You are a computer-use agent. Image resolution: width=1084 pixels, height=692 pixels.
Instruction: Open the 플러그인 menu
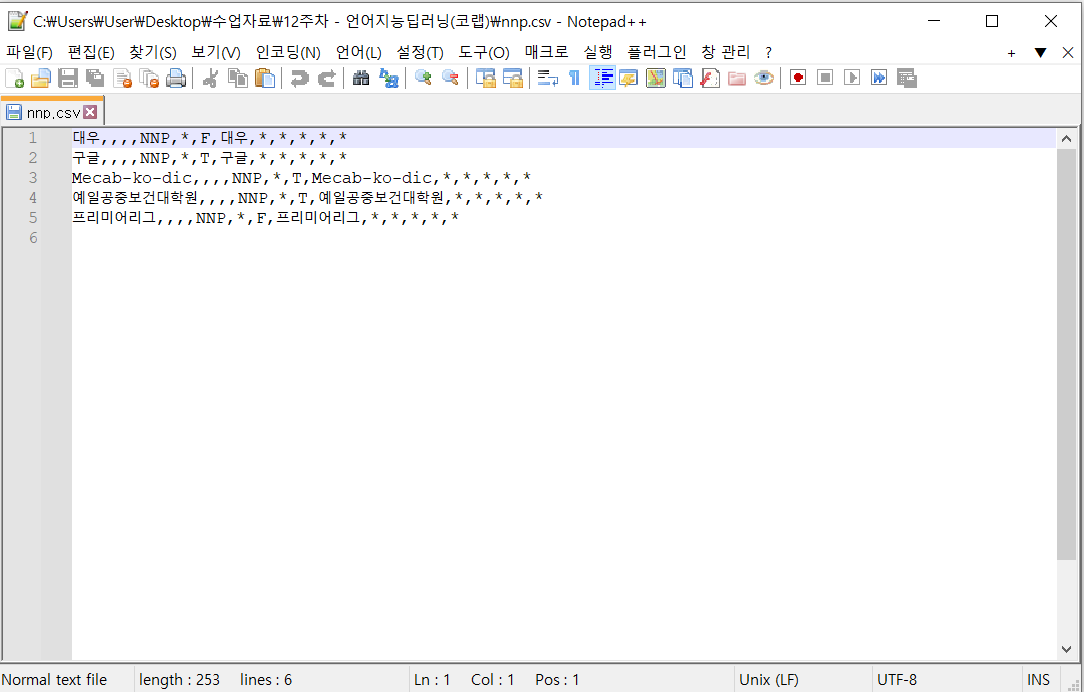click(x=657, y=53)
